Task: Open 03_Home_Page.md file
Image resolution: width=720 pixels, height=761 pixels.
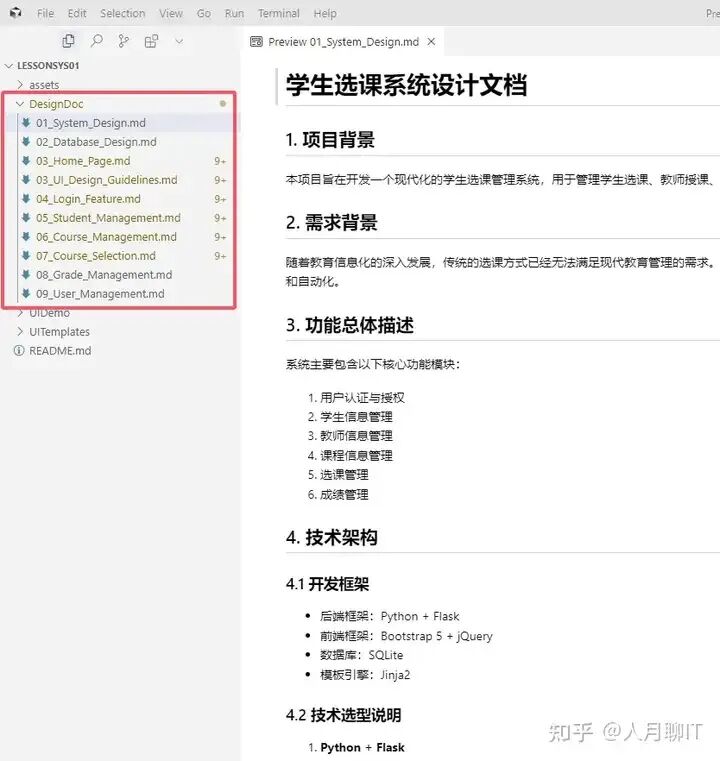Action: click(83, 161)
